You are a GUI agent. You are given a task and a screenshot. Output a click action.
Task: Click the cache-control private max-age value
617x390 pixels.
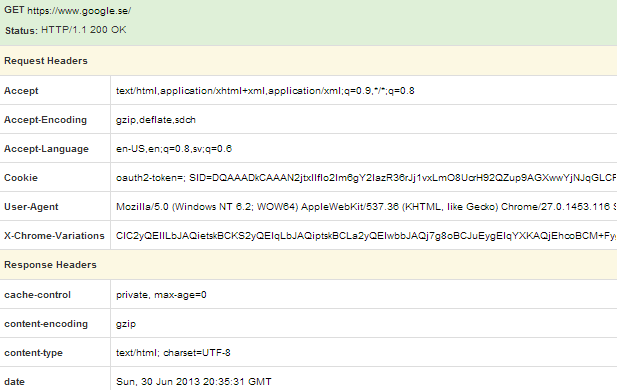[x=161, y=295]
